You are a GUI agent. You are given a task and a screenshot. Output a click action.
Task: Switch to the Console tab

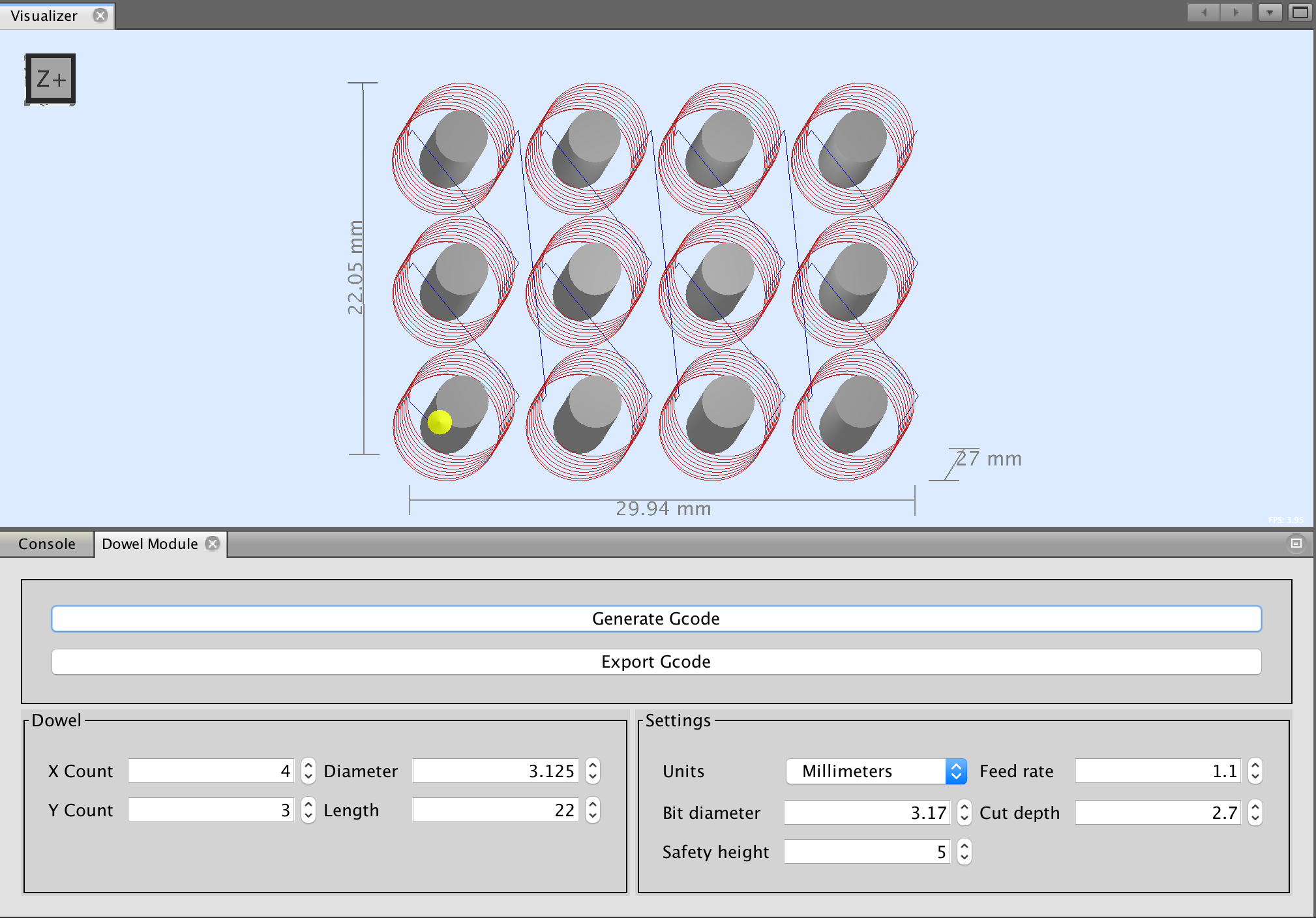point(47,543)
